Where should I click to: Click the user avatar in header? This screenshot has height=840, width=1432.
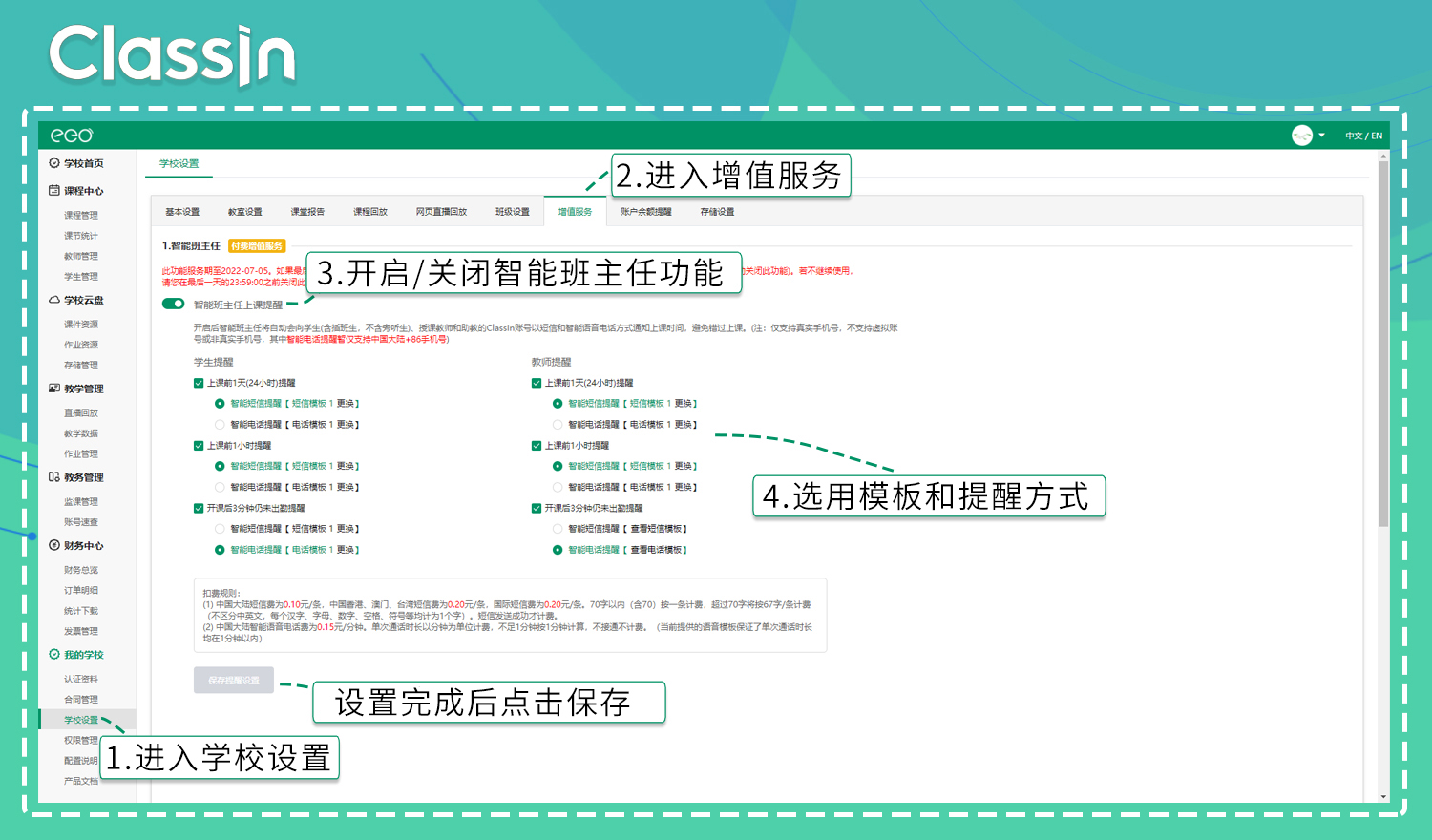pos(1302,136)
